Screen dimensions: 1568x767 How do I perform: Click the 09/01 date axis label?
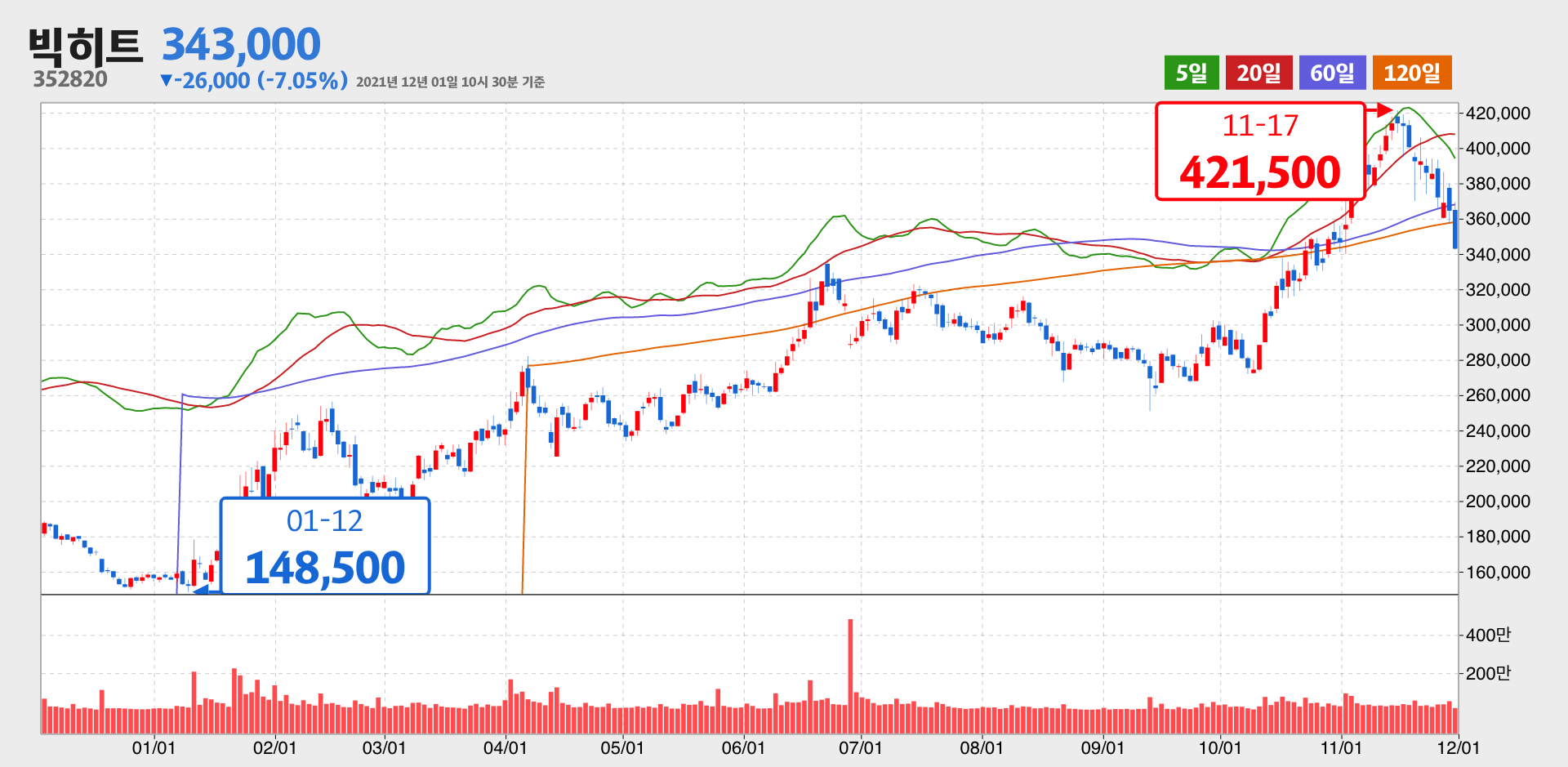(x=1102, y=747)
